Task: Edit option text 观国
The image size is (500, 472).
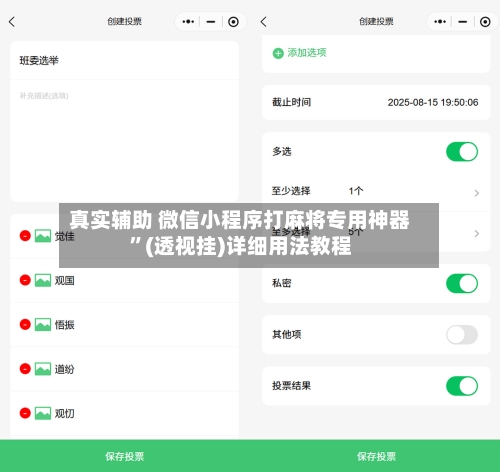Action: coord(65,281)
